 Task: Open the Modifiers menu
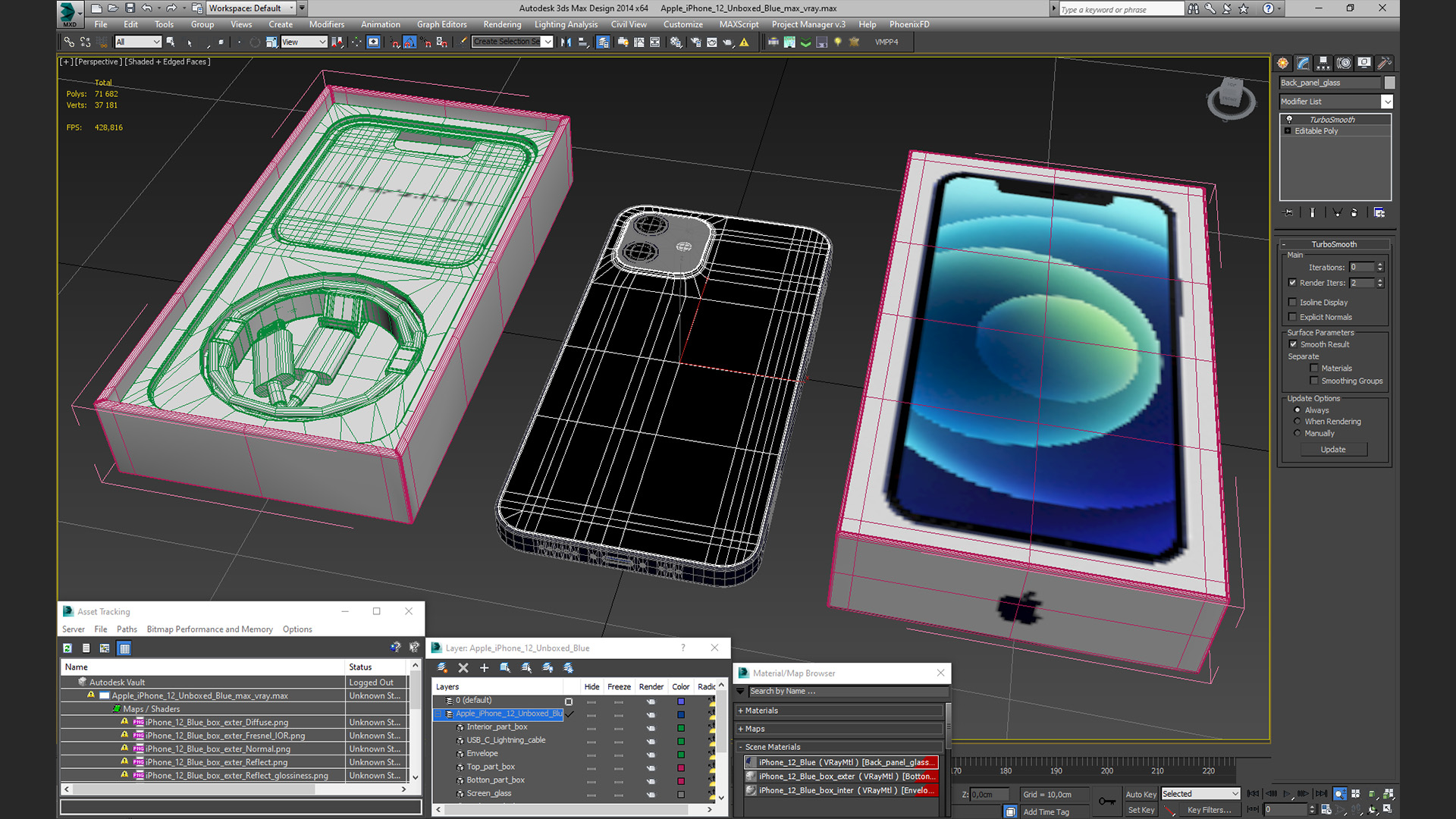[x=326, y=24]
